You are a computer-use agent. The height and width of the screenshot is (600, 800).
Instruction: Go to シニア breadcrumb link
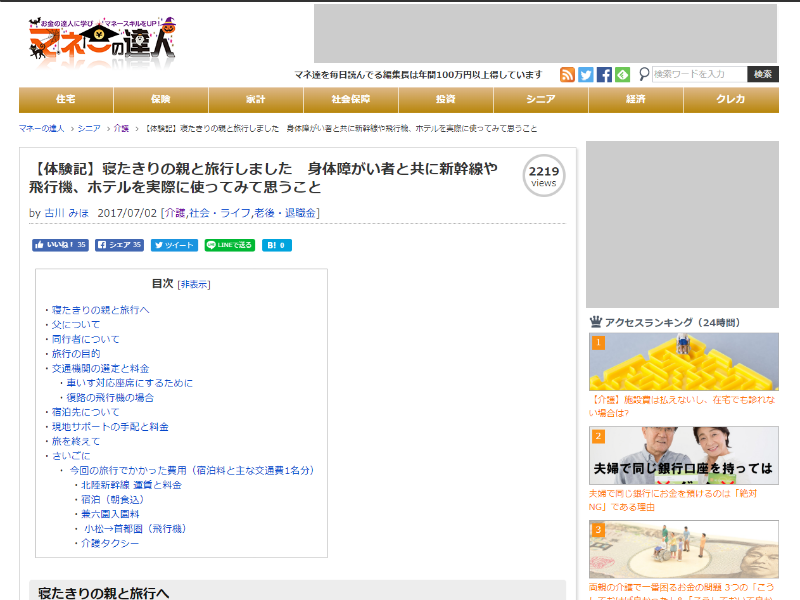[x=89, y=129]
